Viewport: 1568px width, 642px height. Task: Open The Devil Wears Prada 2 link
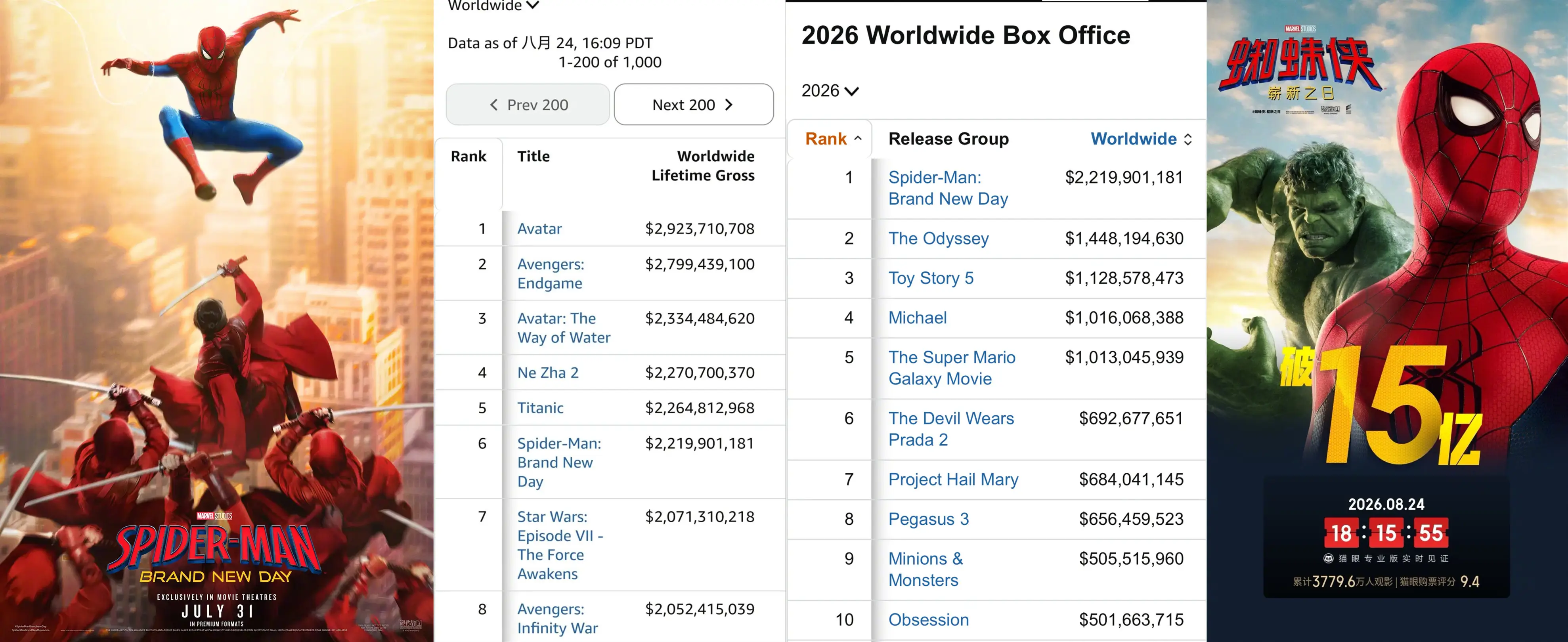pyautogui.click(x=951, y=429)
